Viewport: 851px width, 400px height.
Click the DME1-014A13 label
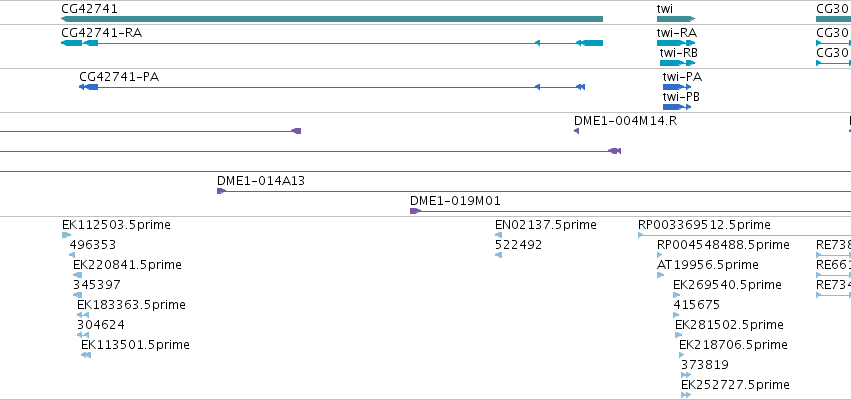(x=261, y=181)
